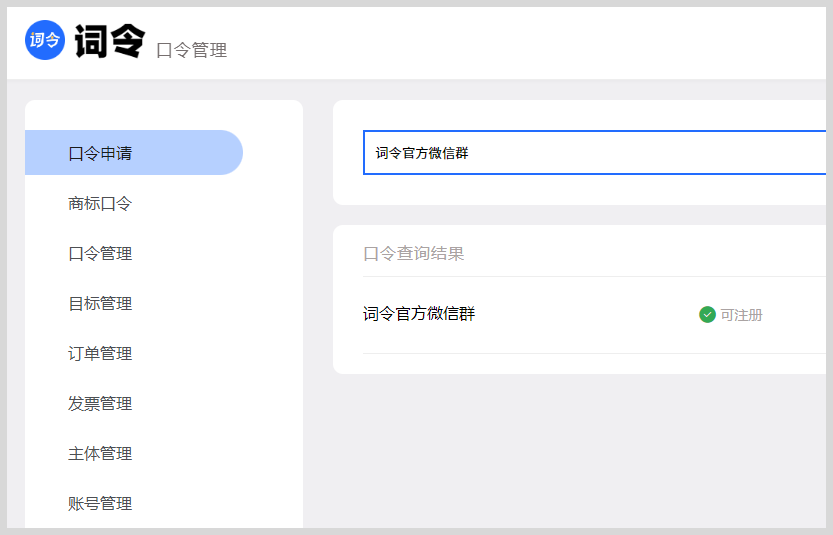This screenshot has width=833, height=535.
Task: Click the blue 词令 logo icon
Action: [45, 40]
